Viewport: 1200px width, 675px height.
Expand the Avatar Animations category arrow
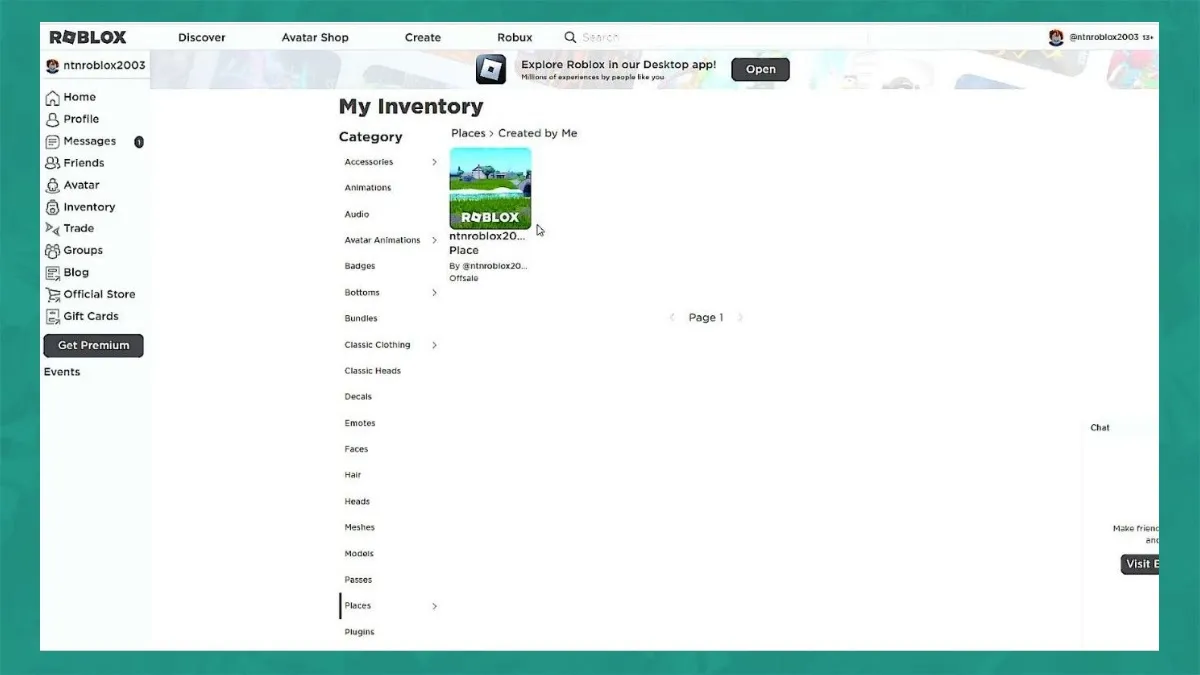pyautogui.click(x=434, y=240)
